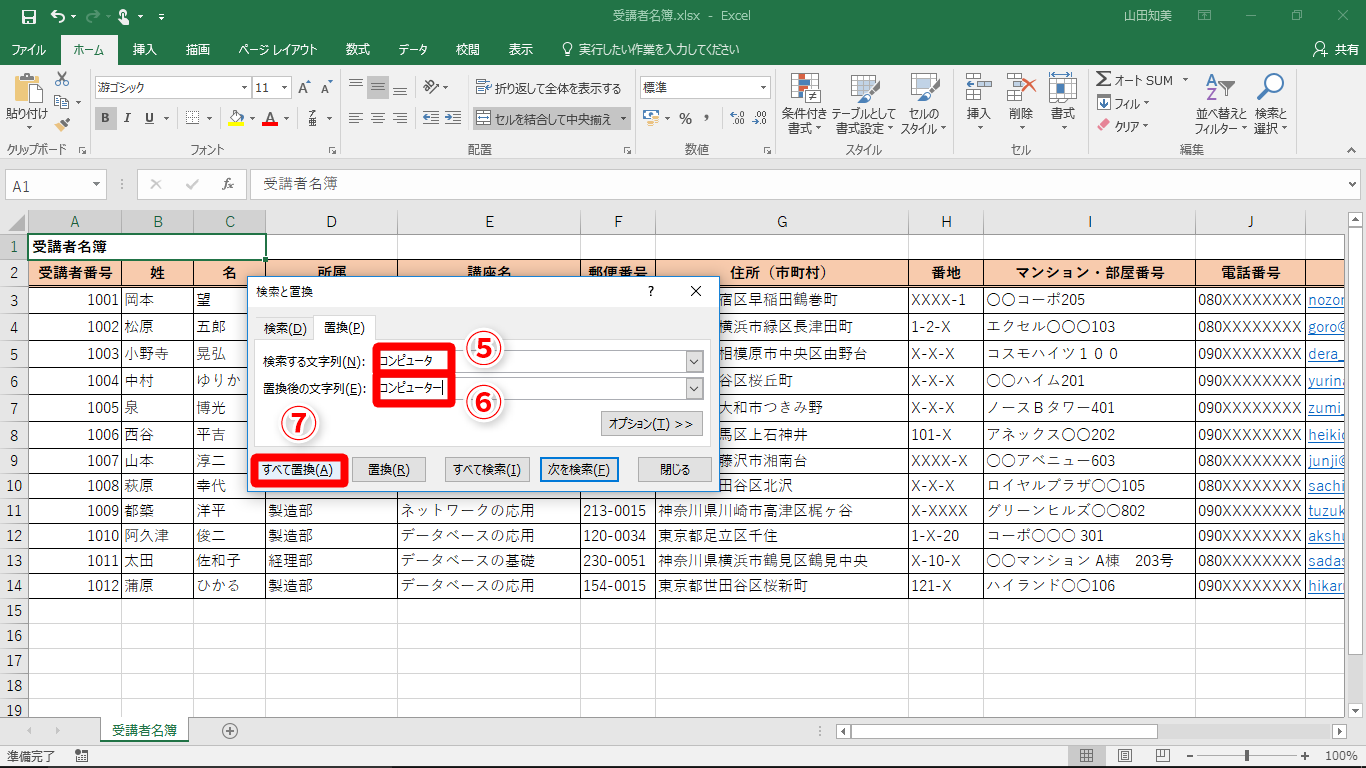Adjust the zoom slider in status bar
The image size is (1366, 768).
[x=1246, y=756]
